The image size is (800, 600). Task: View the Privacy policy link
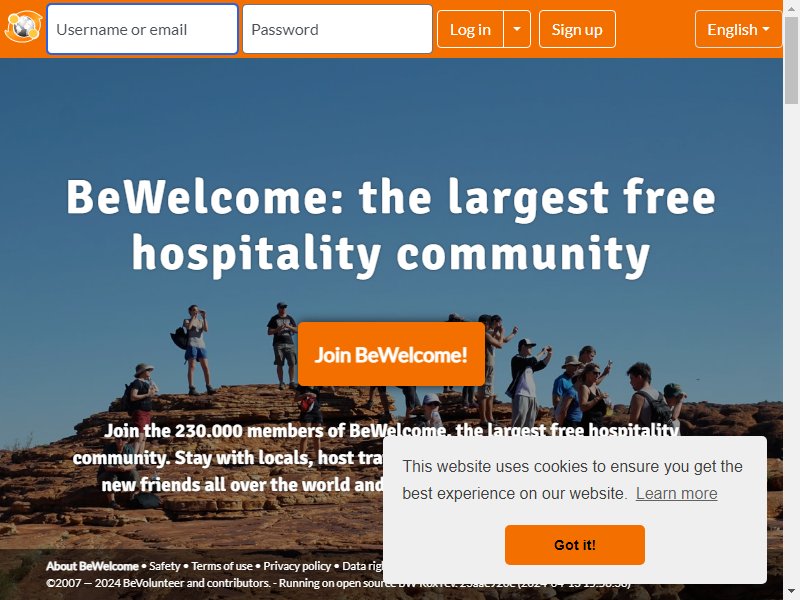click(x=297, y=566)
